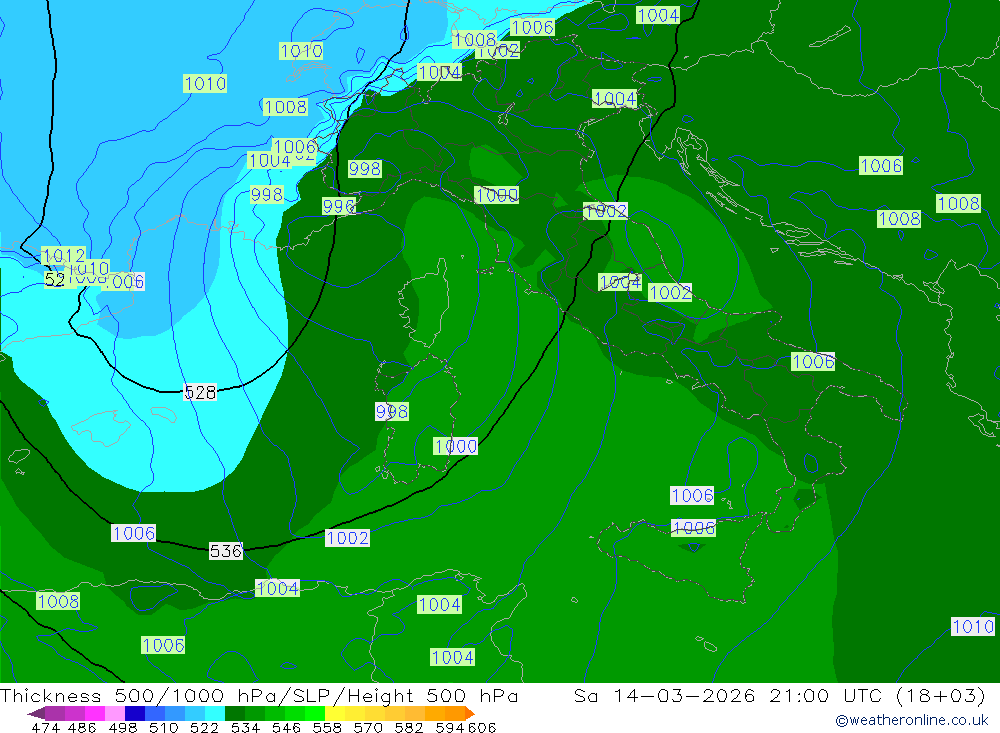Click the 528 height contour label
The height and width of the screenshot is (733, 1000).
(x=200, y=392)
